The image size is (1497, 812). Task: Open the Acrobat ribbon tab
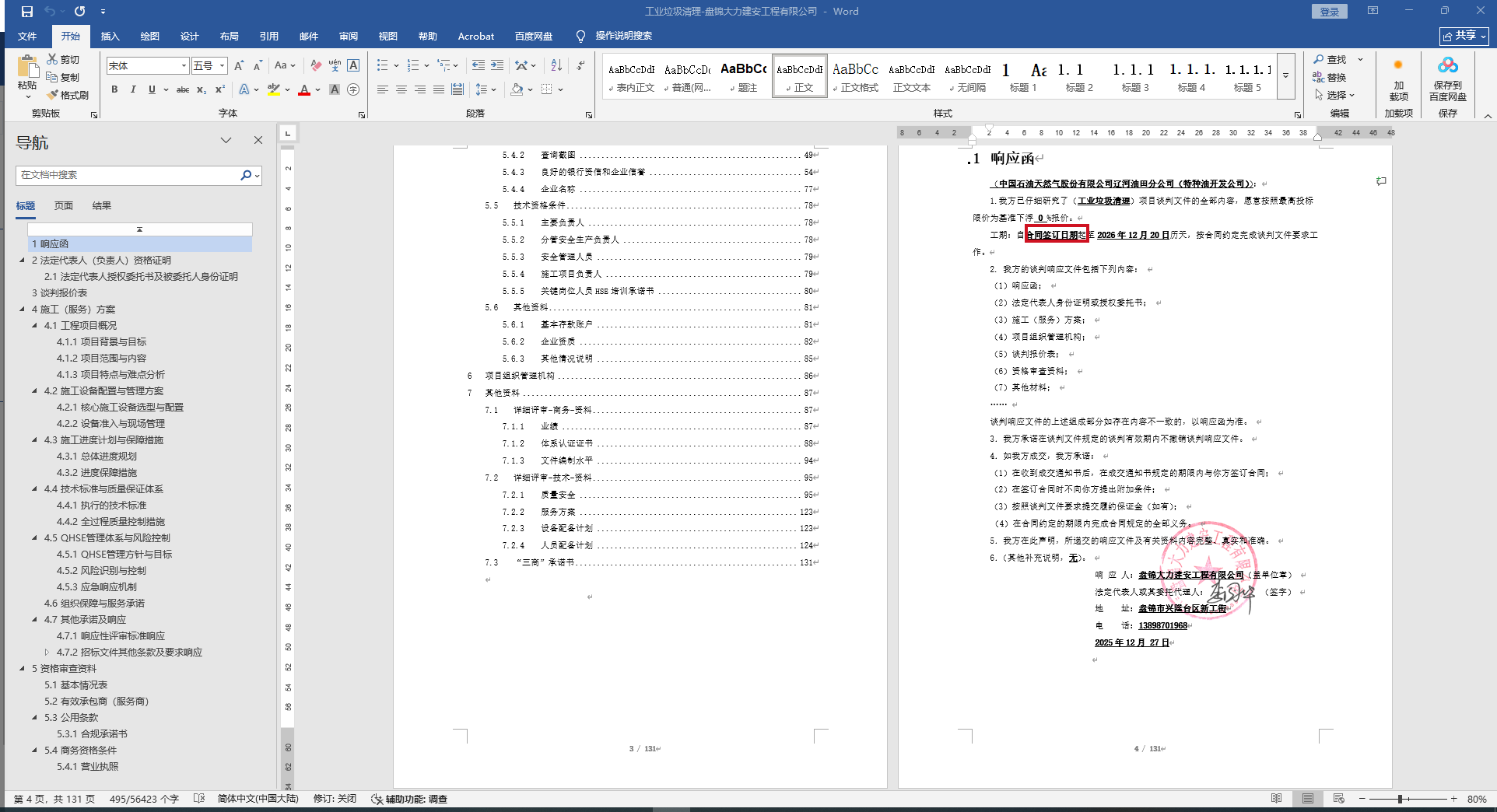coord(476,37)
